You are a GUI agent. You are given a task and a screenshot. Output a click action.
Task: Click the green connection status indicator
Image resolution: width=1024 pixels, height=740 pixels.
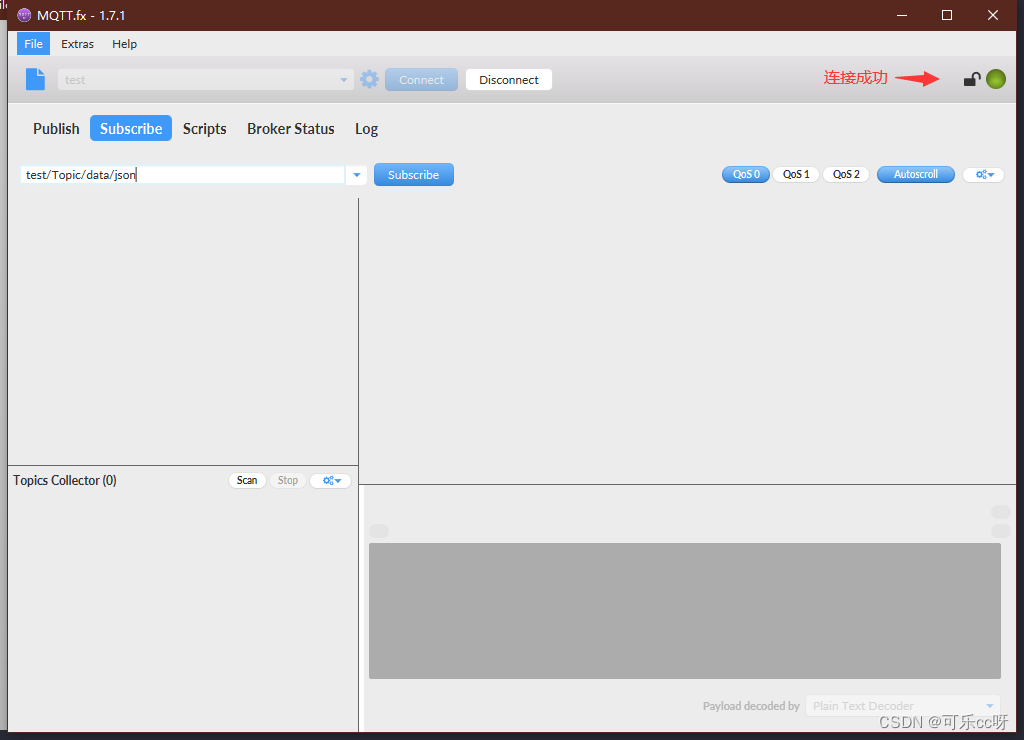tap(996, 79)
